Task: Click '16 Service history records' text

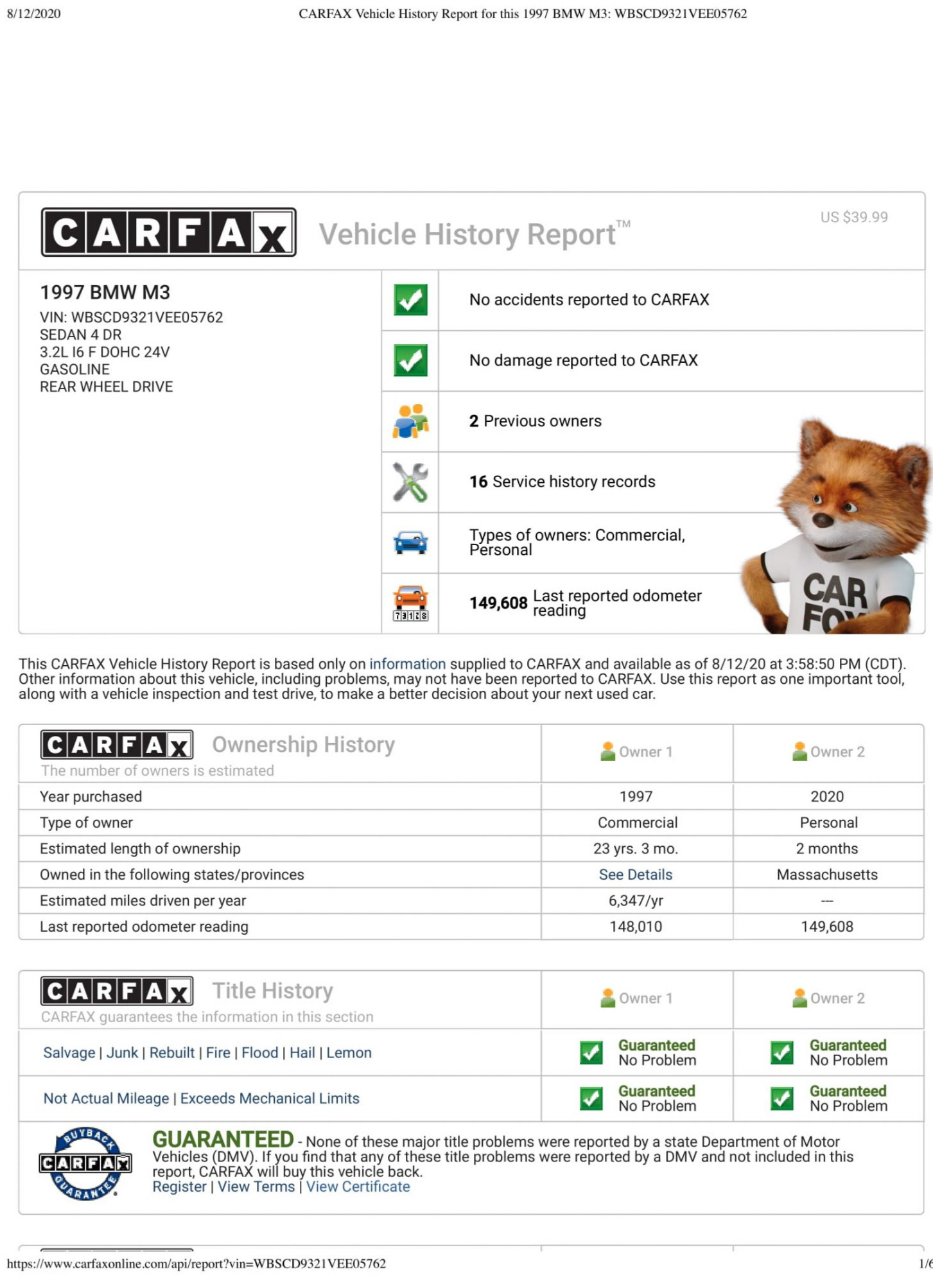Action: pos(562,482)
